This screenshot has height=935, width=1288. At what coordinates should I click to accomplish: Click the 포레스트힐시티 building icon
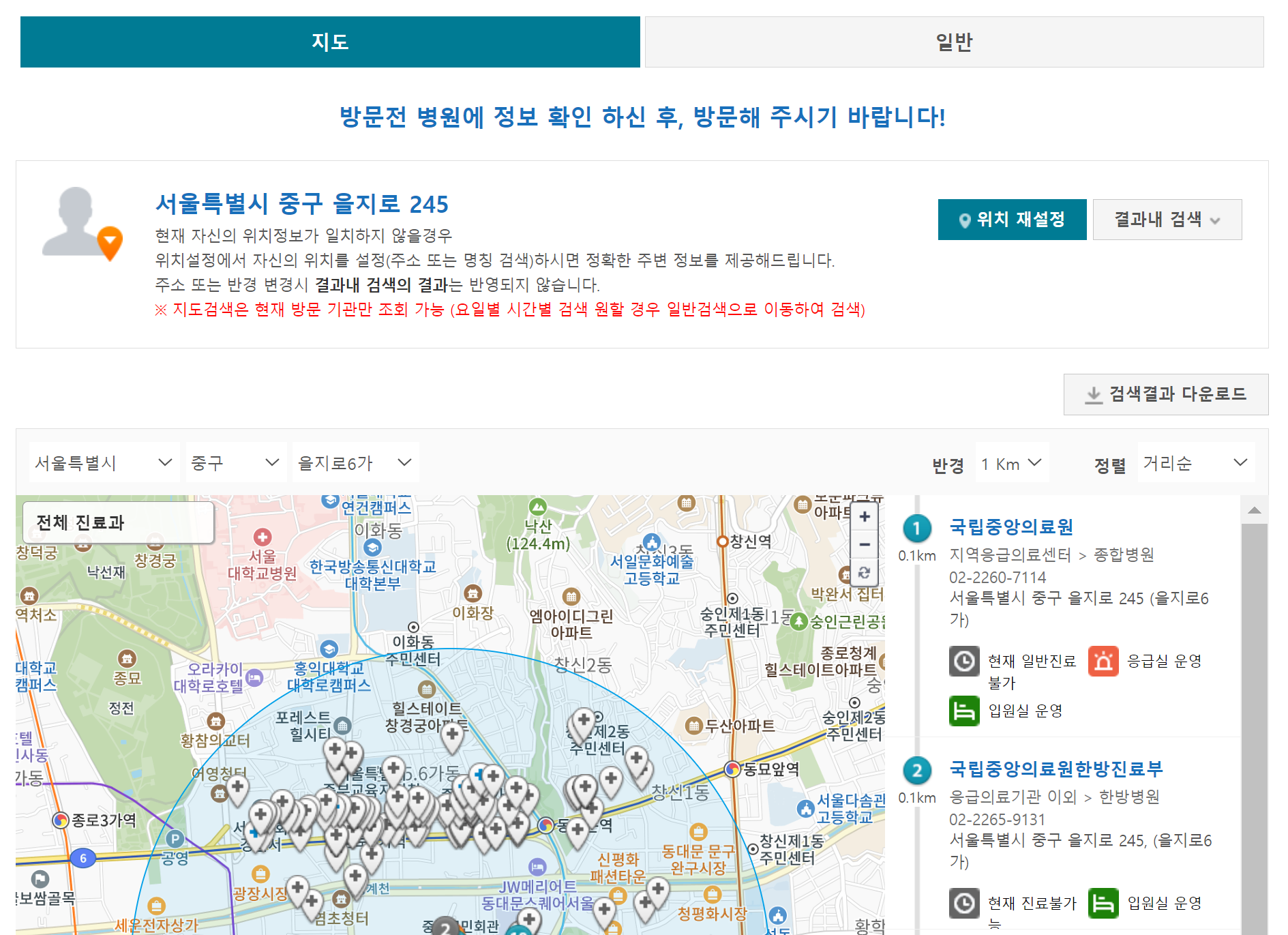click(342, 726)
